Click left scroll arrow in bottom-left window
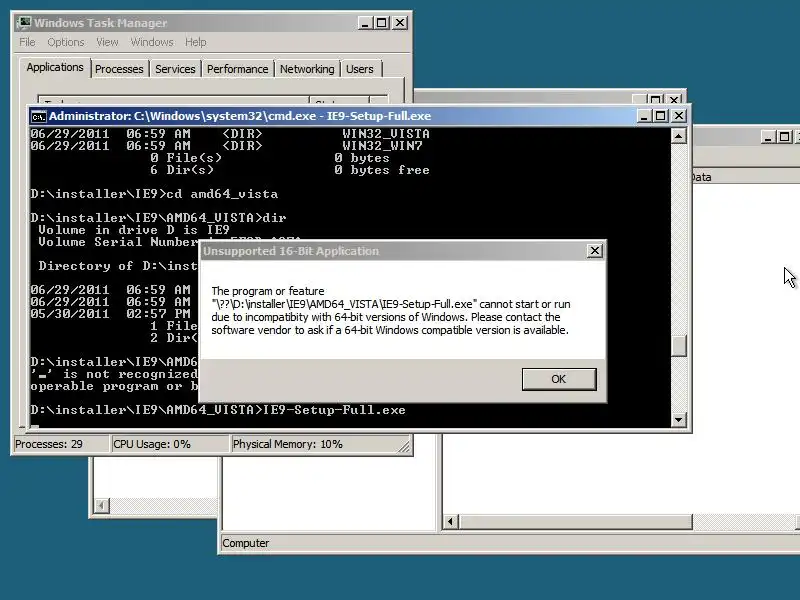The height and width of the screenshot is (600, 800). 102,506
